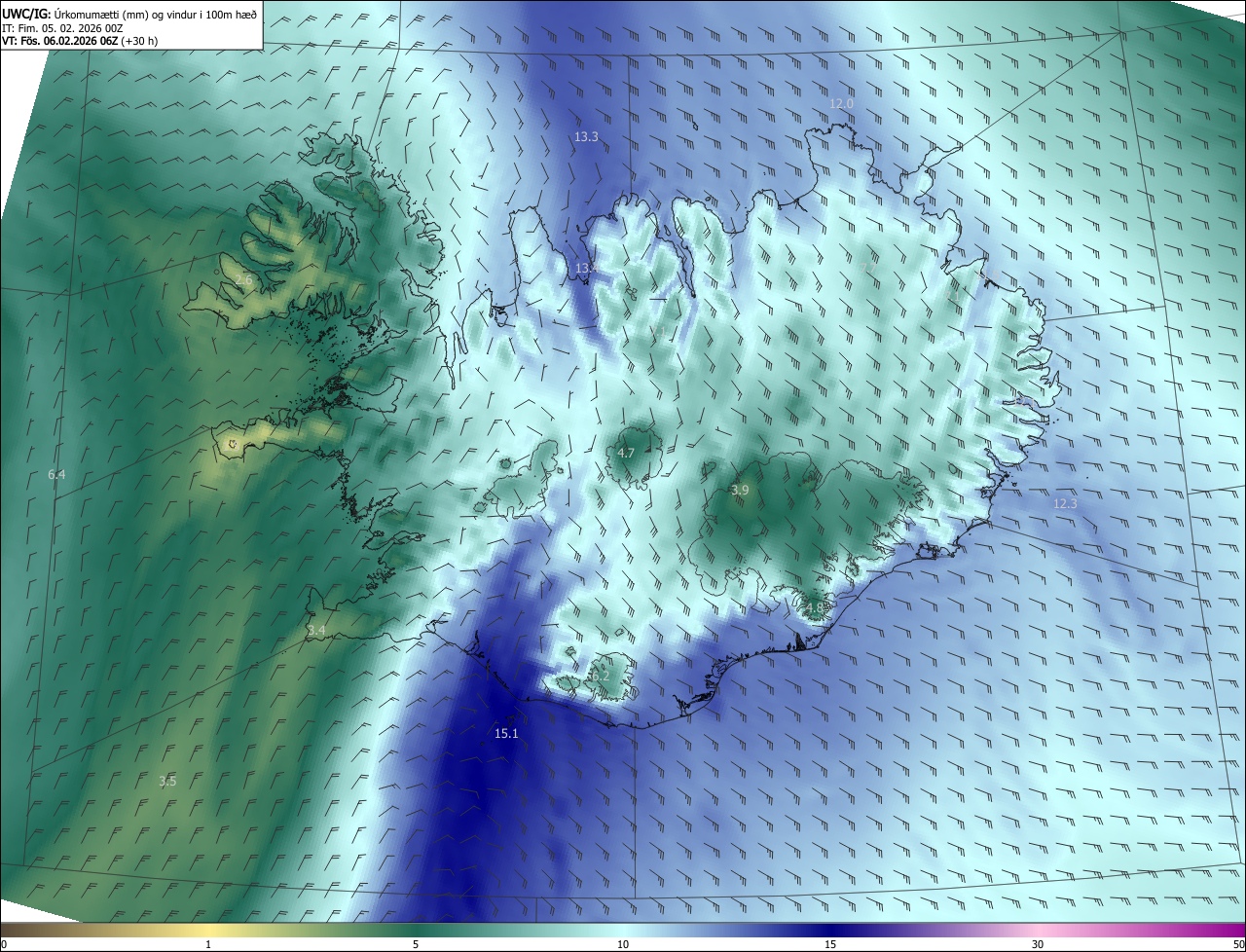The height and width of the screenshot is (952, 1246).
Task: Click the 6.2 value label on the southern glacier
Action: pos(600,676)
